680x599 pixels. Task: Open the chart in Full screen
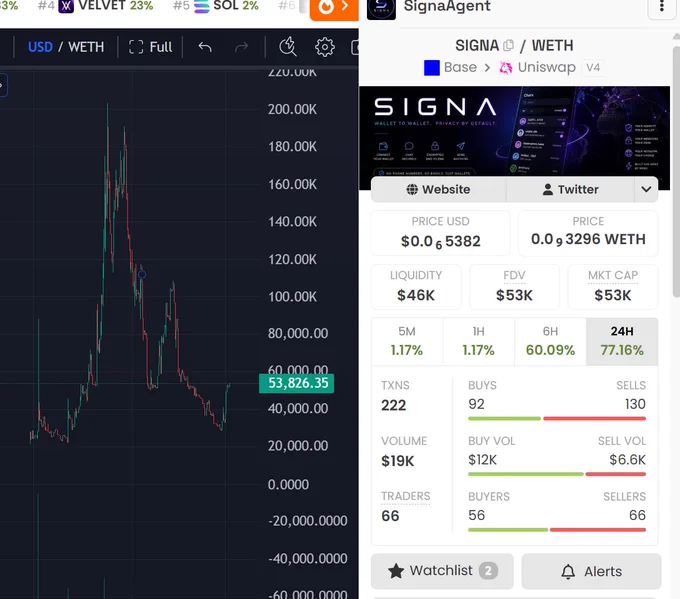coord(150,47)
